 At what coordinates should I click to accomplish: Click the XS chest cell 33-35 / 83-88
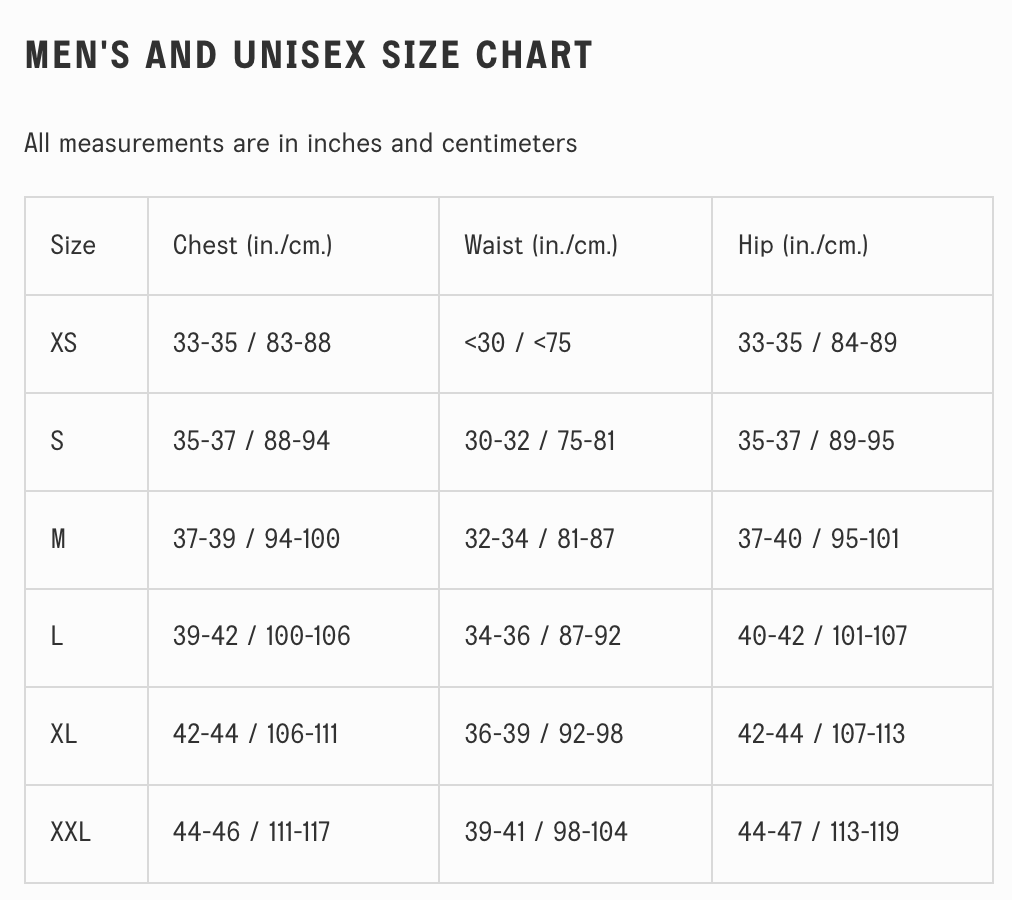click(x=251, y=343)
